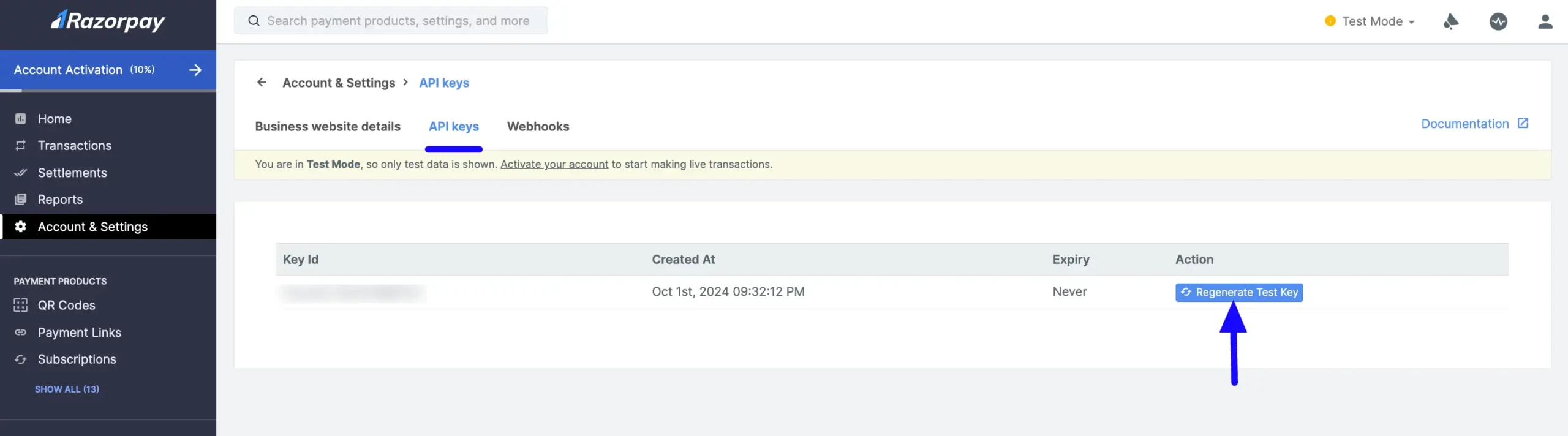The height and width of the screenshot is (436, 1568).
Task: Switch to Business website details tab
Action: click(328, 126)
